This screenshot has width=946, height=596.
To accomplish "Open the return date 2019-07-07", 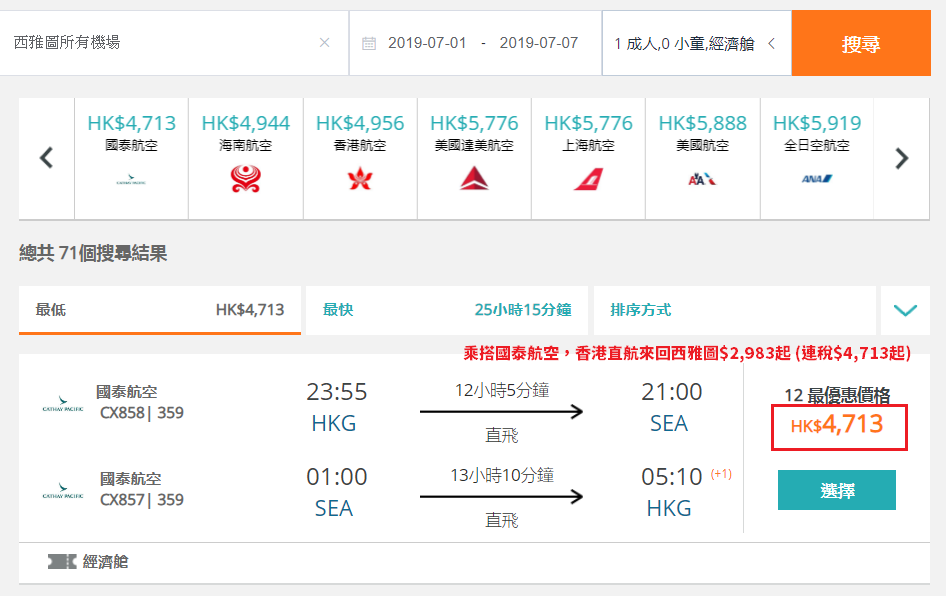I will click(x=539, y=43).
